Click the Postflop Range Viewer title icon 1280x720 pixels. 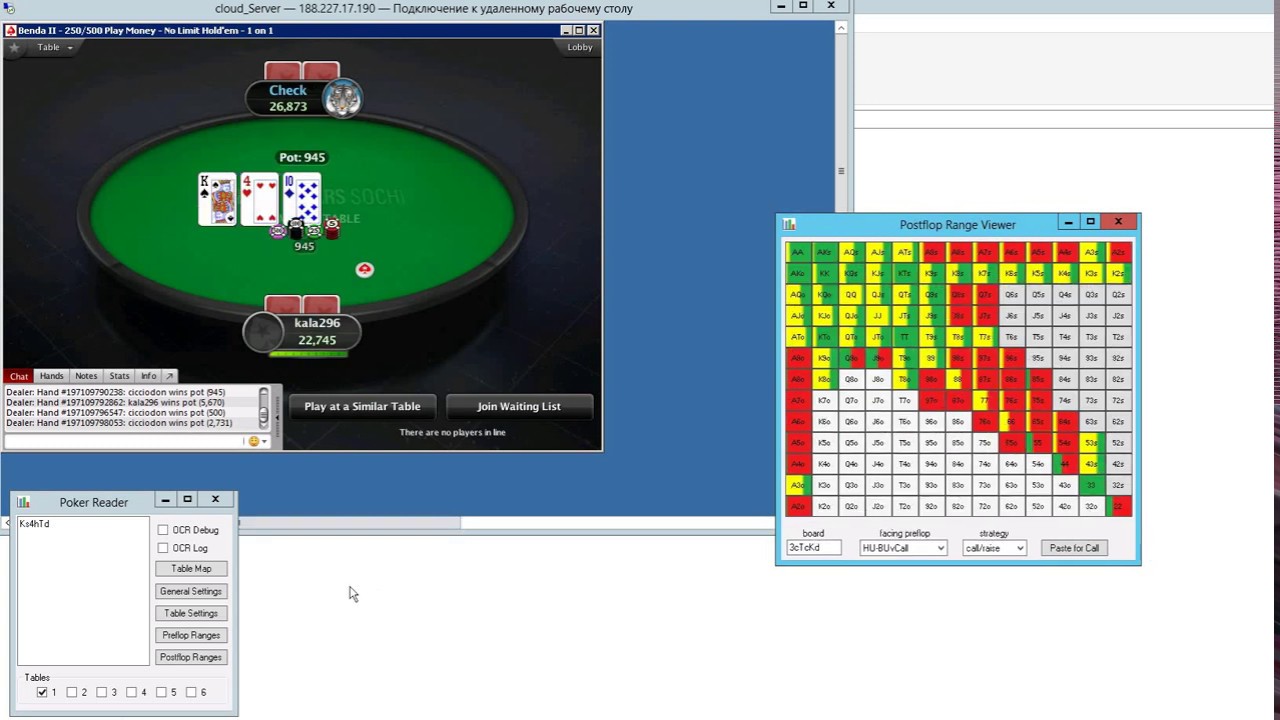[789, 225]
